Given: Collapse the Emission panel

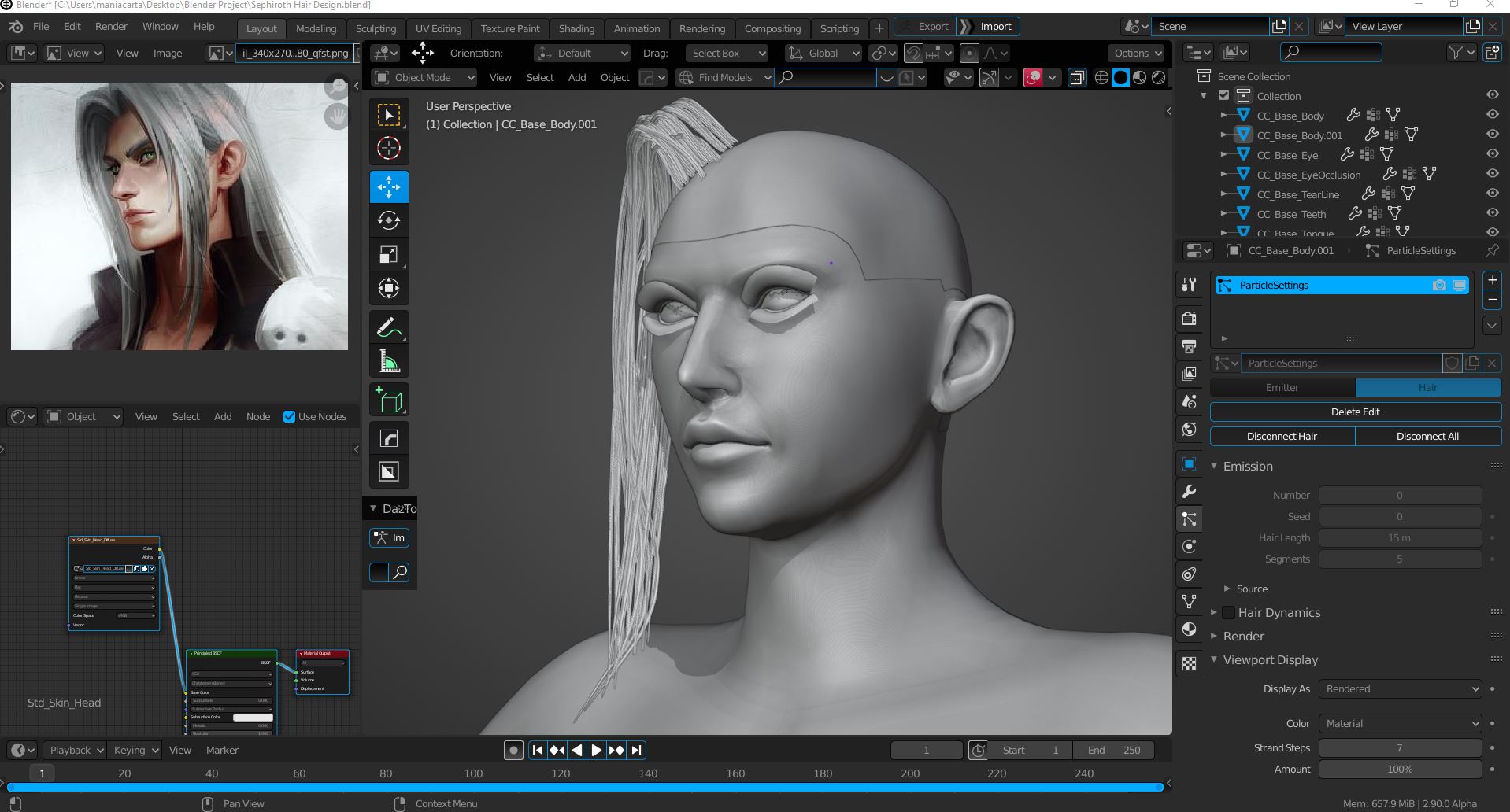Looking at the screenshot, I should tap(1214, 466).
